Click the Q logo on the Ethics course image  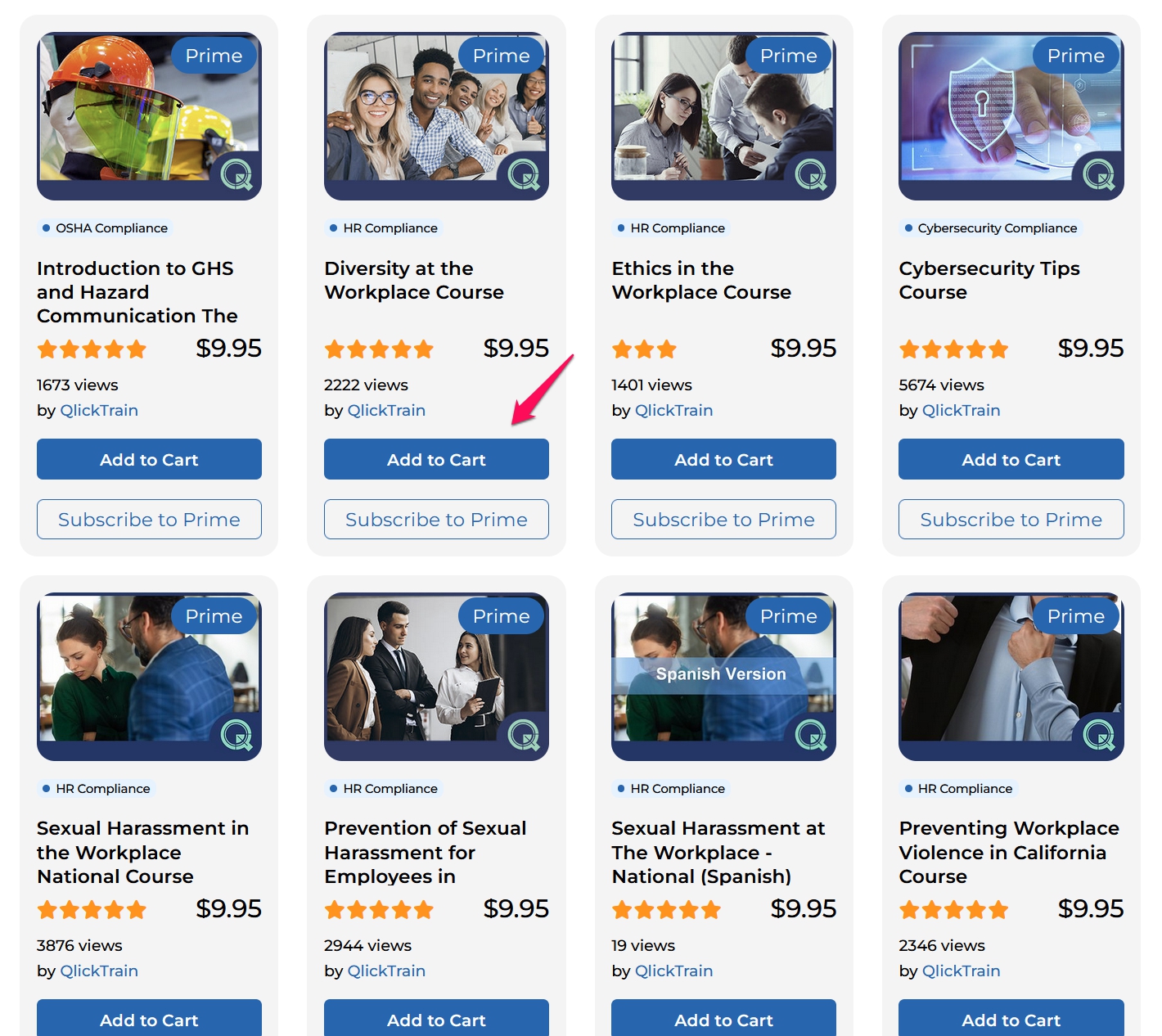(811, 173)
